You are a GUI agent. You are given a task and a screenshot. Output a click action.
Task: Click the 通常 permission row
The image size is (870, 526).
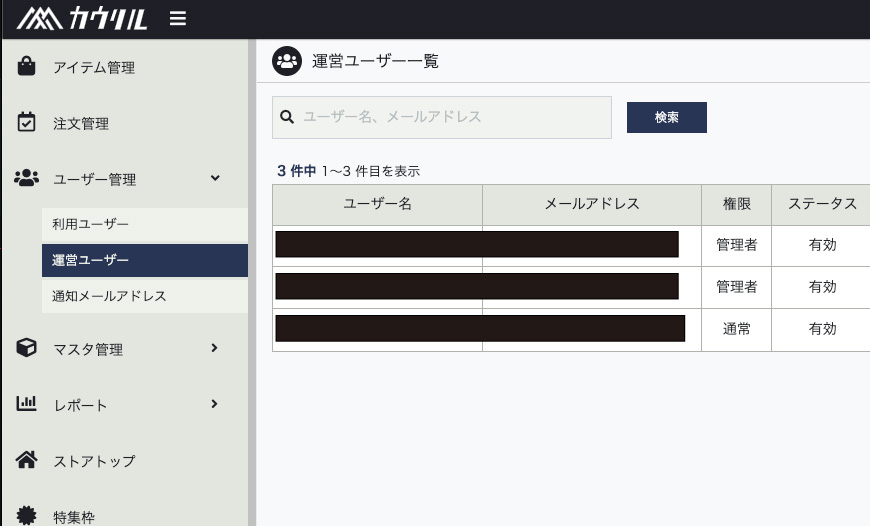tap(736, 329)
